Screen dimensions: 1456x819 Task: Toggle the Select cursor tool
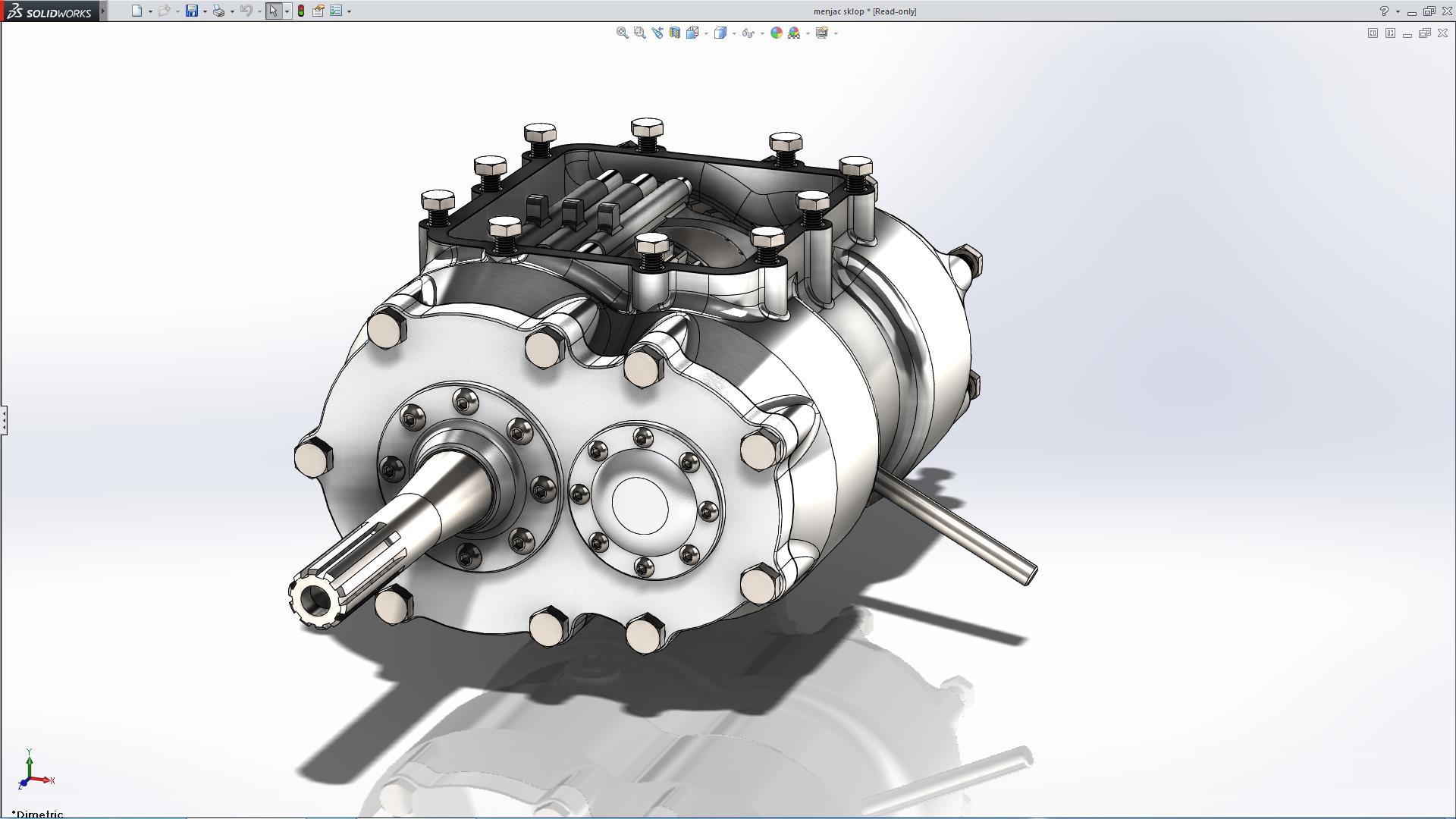click(x=273, y=11)
